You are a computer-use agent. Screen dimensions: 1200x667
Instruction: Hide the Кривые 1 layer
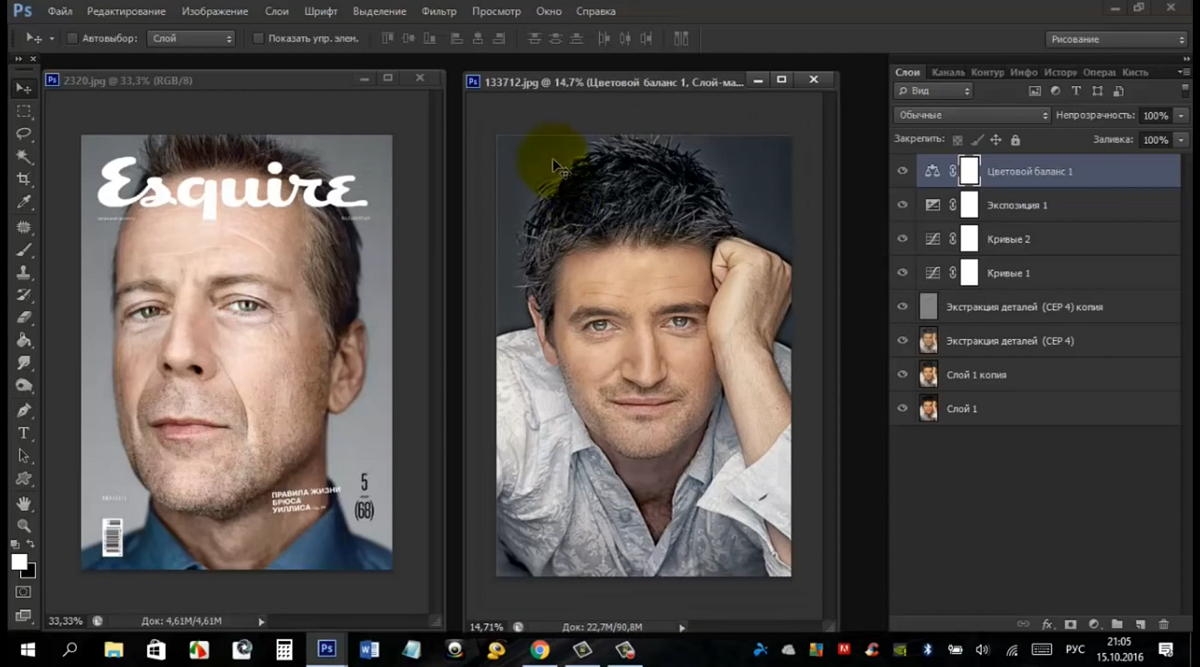coord(903,273)
